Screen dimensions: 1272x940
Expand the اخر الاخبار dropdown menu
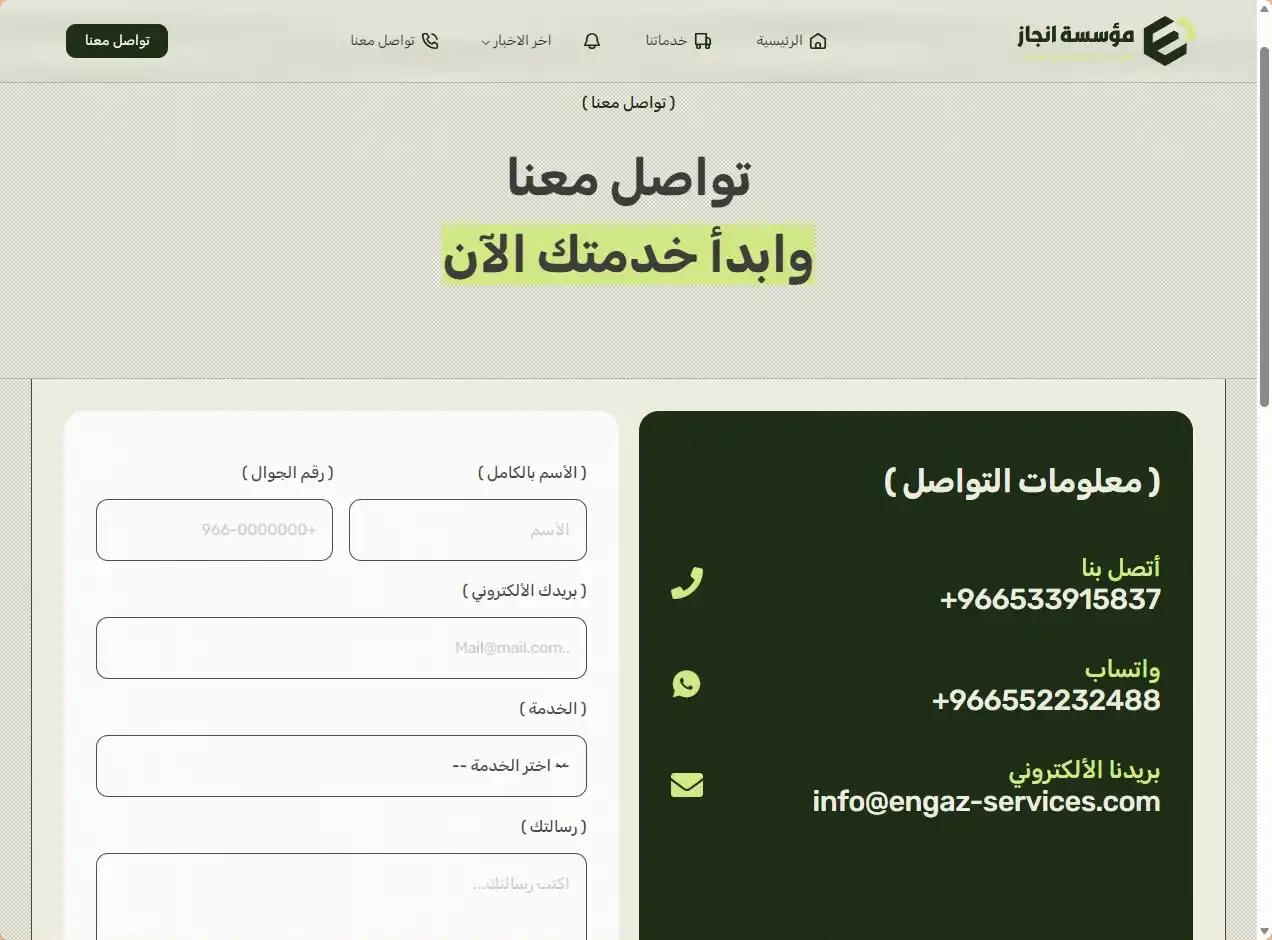[516, 41]
